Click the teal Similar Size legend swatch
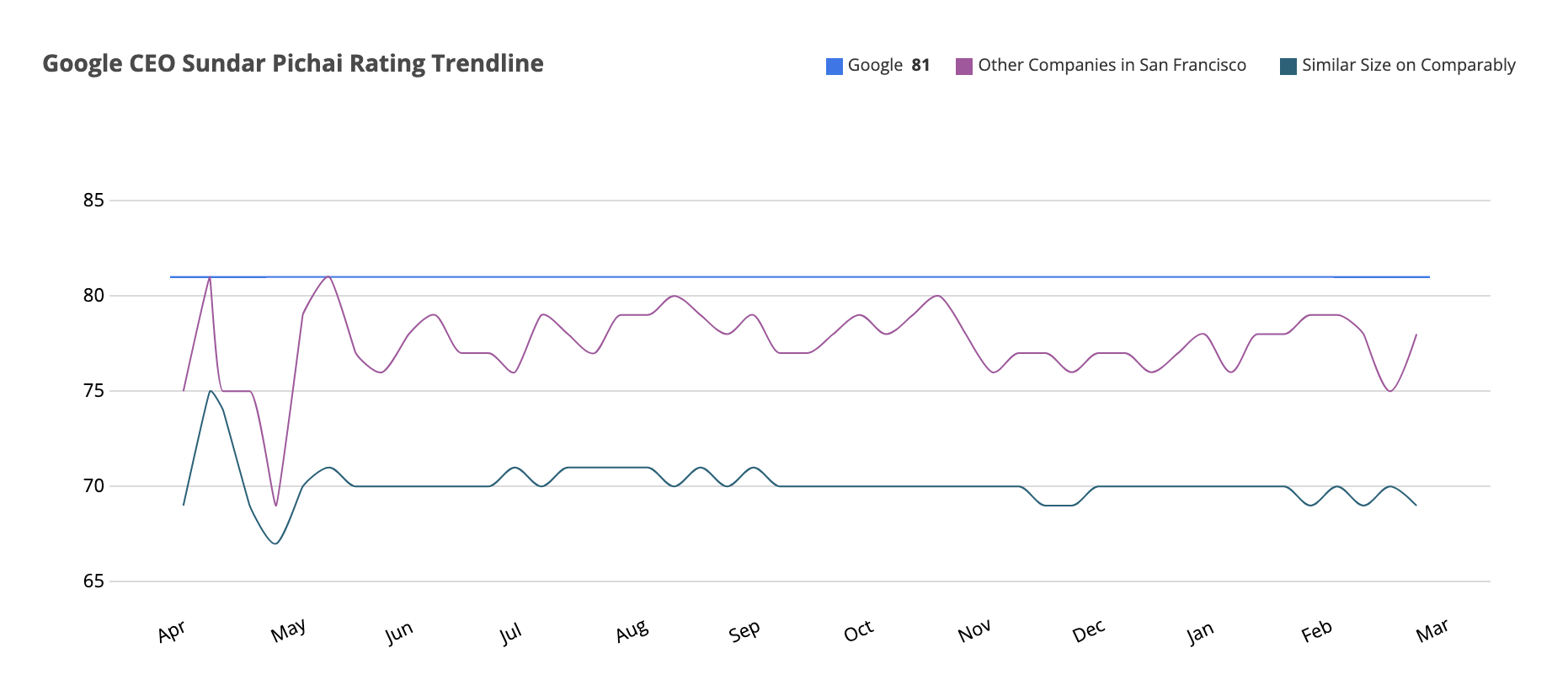Screen dimensions: 1568x691 [x=1288, y=67]
